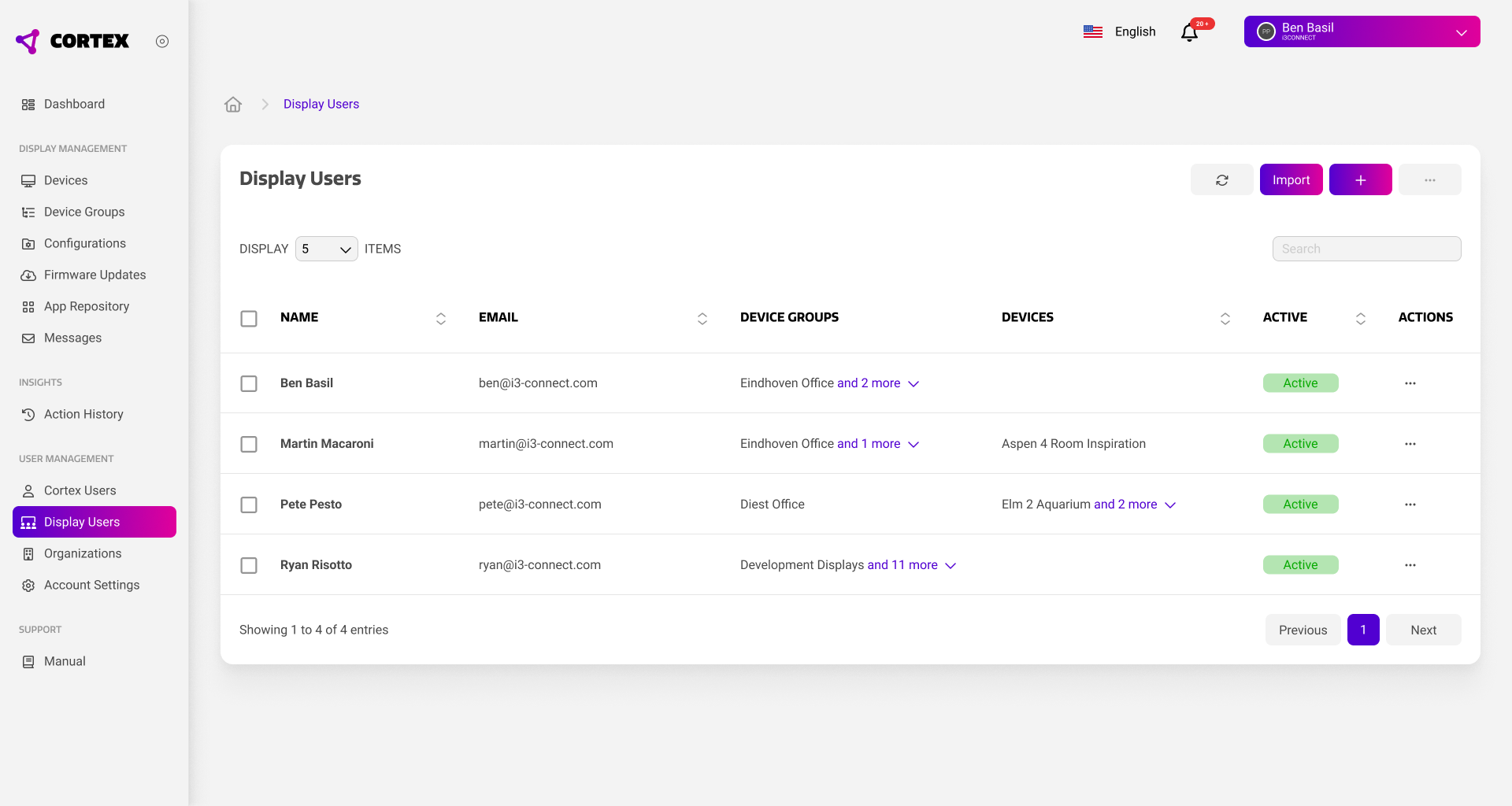Screen dimensions: 1512x806
Task: Click into the Search field
Action: coord(1366,249)
